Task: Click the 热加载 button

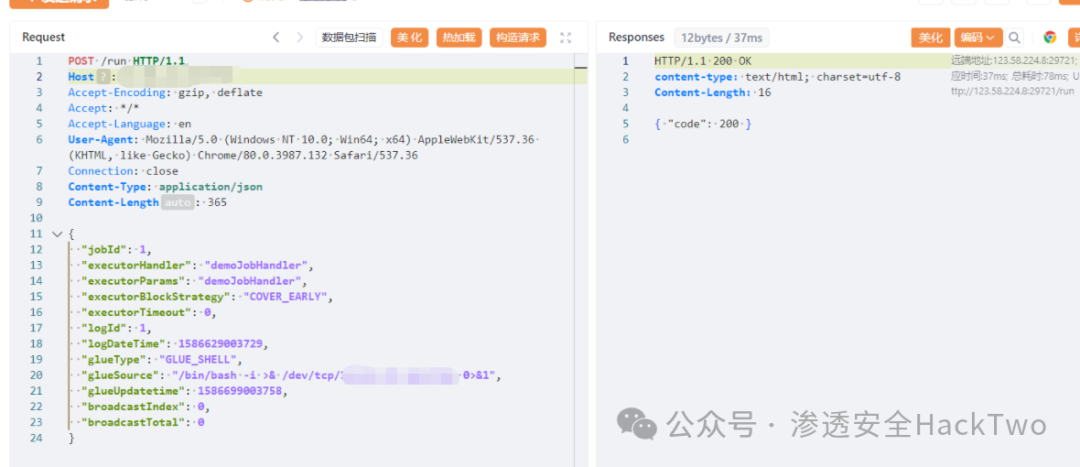Action: pyautogui.click(x=459, y=37)
